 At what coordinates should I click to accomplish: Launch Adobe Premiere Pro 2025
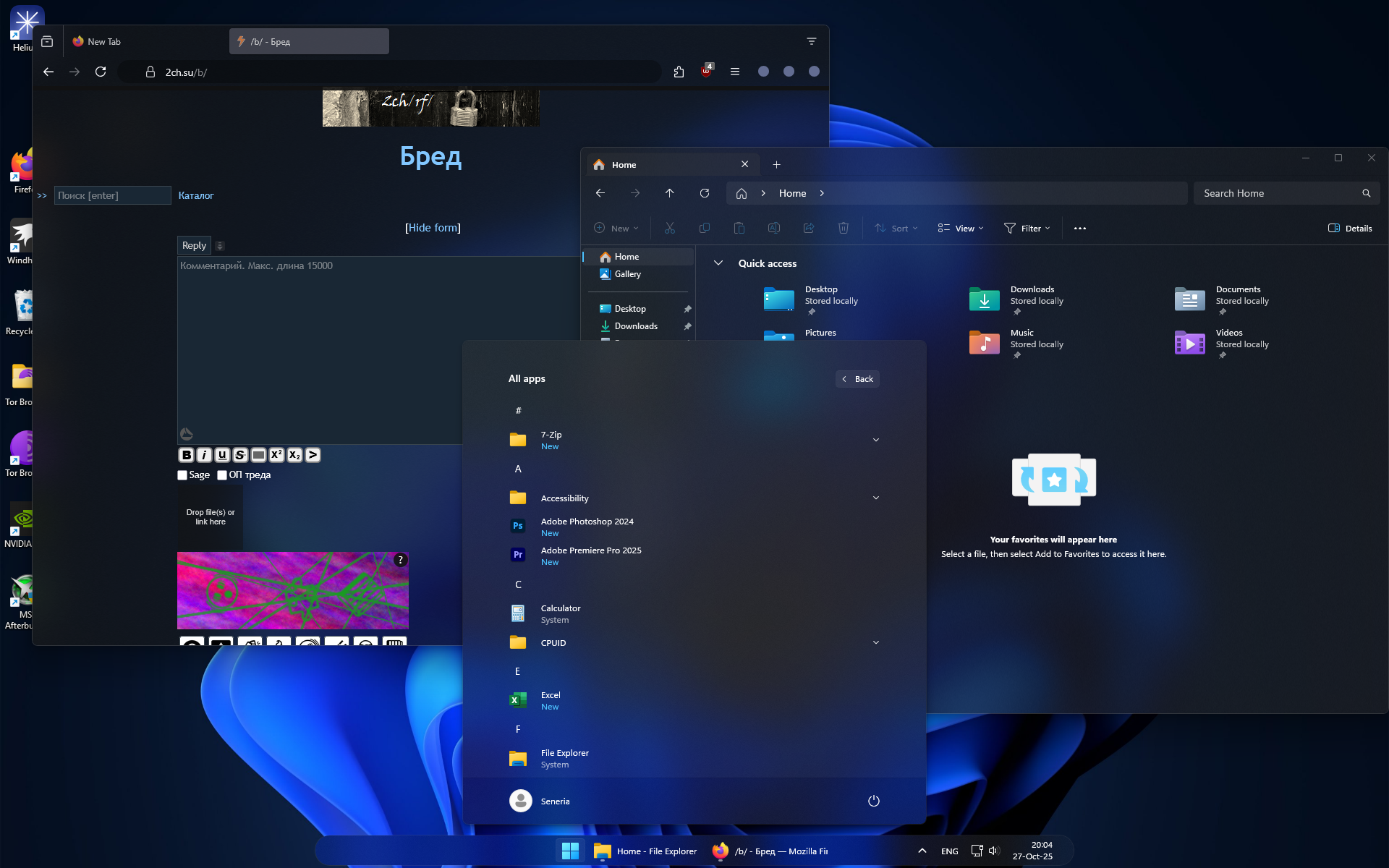click(590, 556)
